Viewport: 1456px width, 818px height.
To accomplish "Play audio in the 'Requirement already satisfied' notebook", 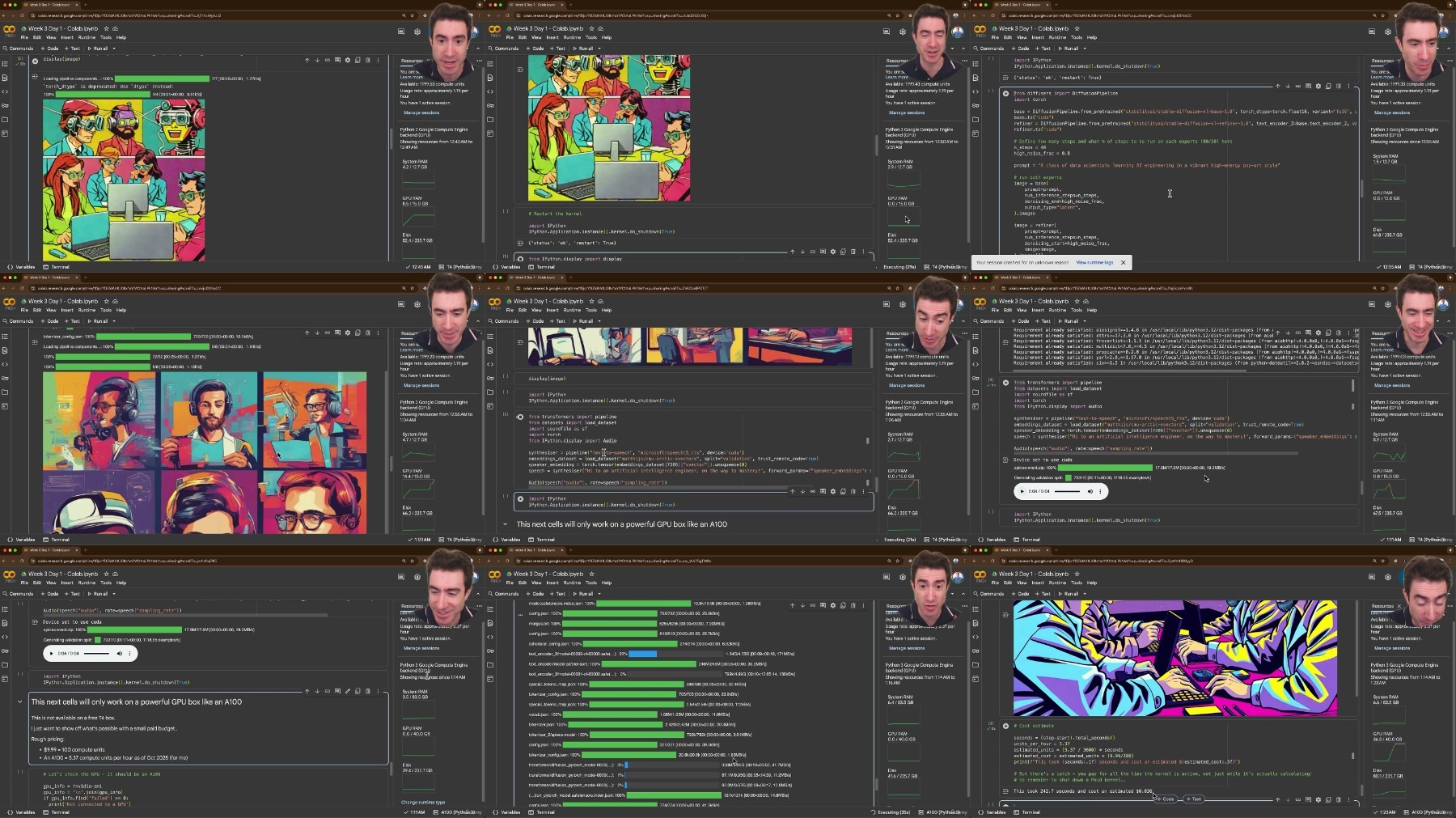I will (x=1022, y=491).
